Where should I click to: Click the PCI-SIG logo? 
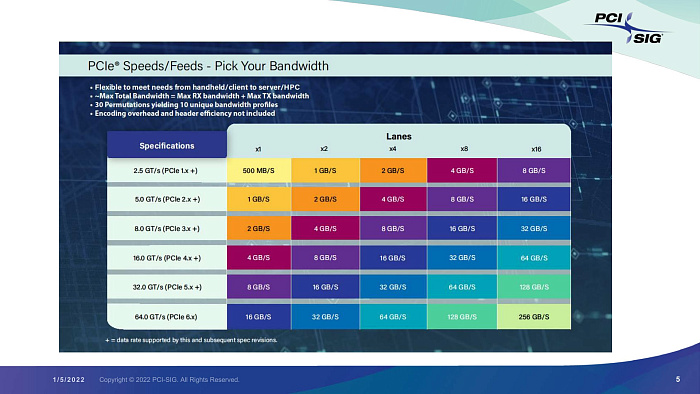[629, 28]
